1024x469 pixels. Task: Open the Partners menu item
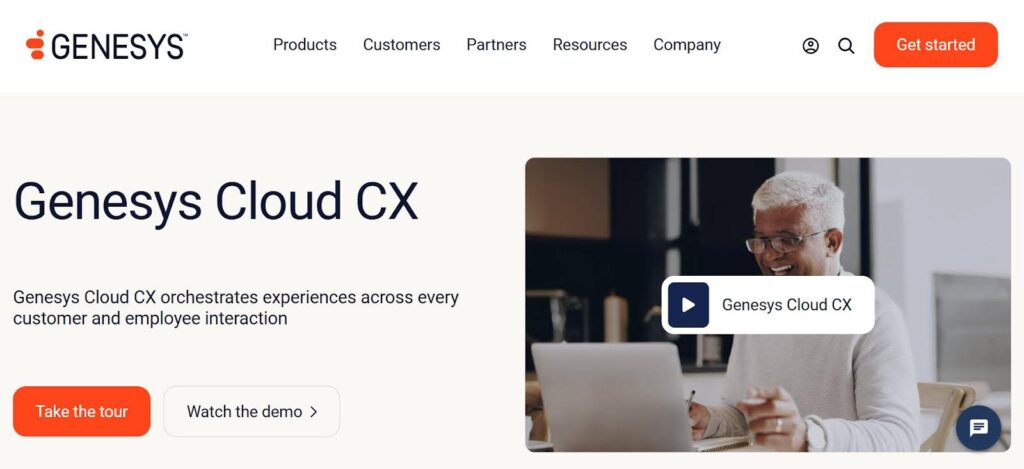[496, 44]
